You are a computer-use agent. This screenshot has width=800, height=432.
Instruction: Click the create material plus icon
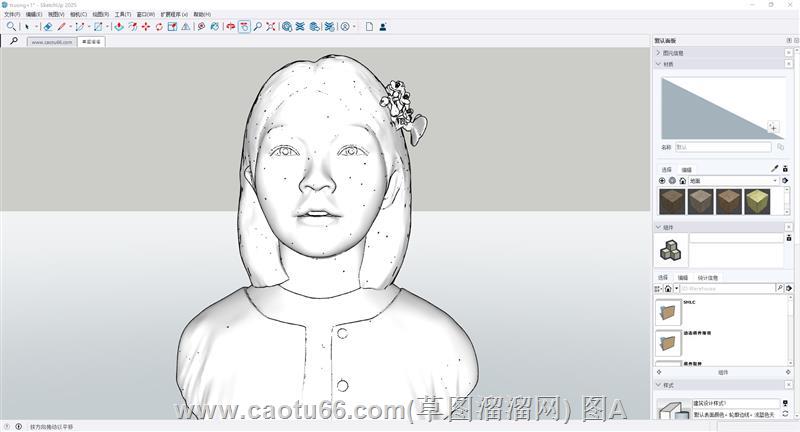tap(773, 128)
